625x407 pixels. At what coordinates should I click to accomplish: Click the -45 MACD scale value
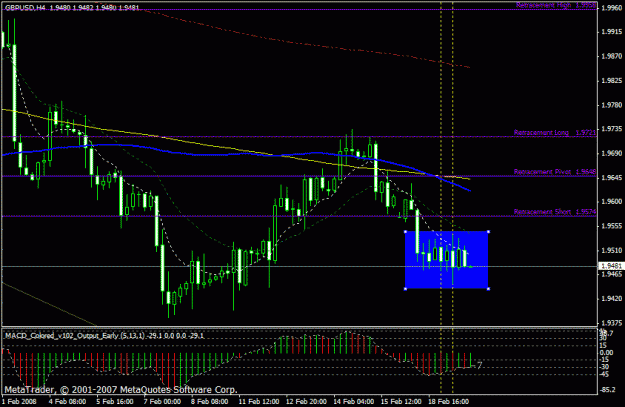(x=605, y=374)
